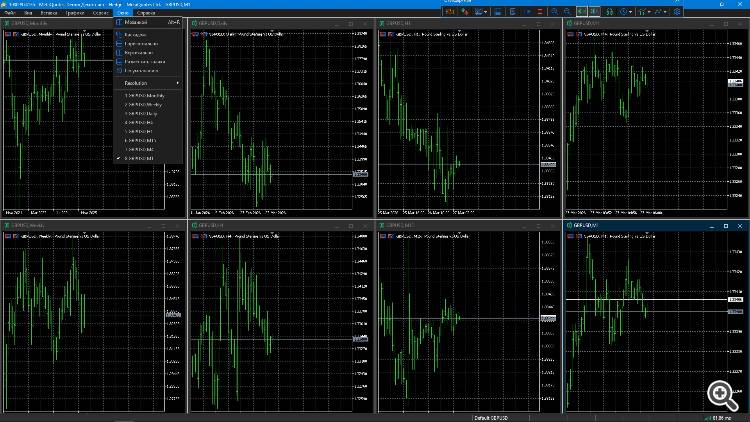
Task: Open the green Indicators list toolbar icon
Action: pos(610,11)
